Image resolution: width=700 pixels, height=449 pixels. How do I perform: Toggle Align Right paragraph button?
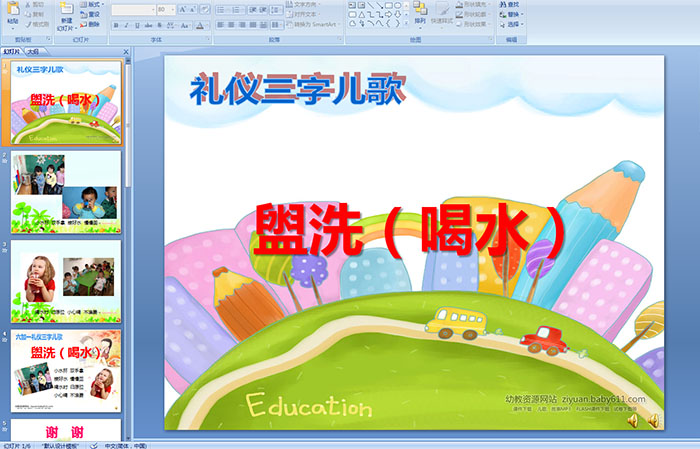(x=242, y=25)
